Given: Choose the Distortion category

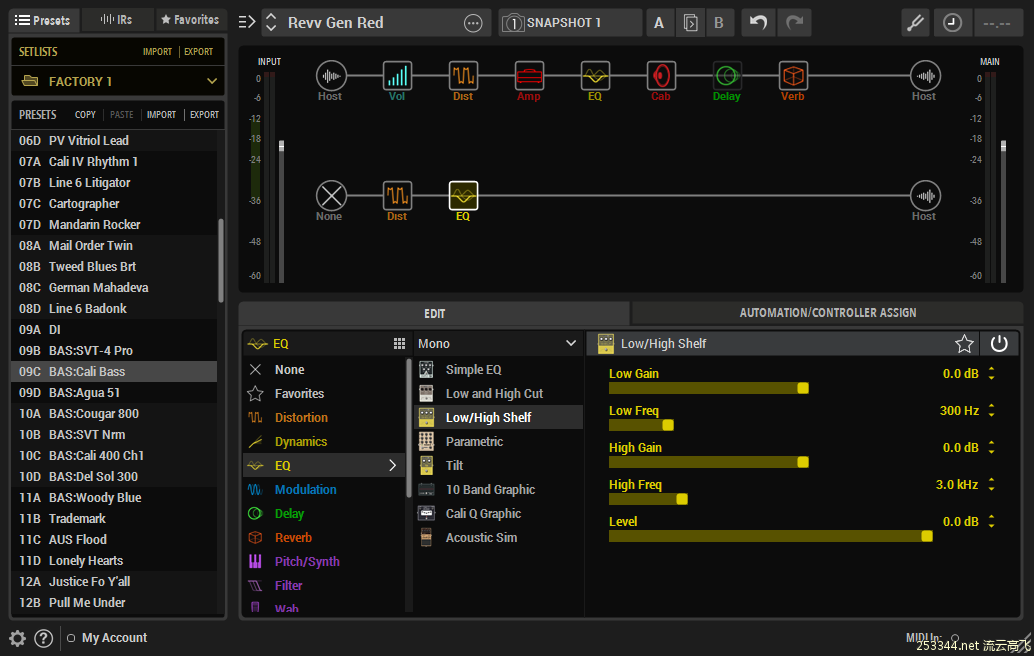Looking at the screenshot, I should point(324,417).
